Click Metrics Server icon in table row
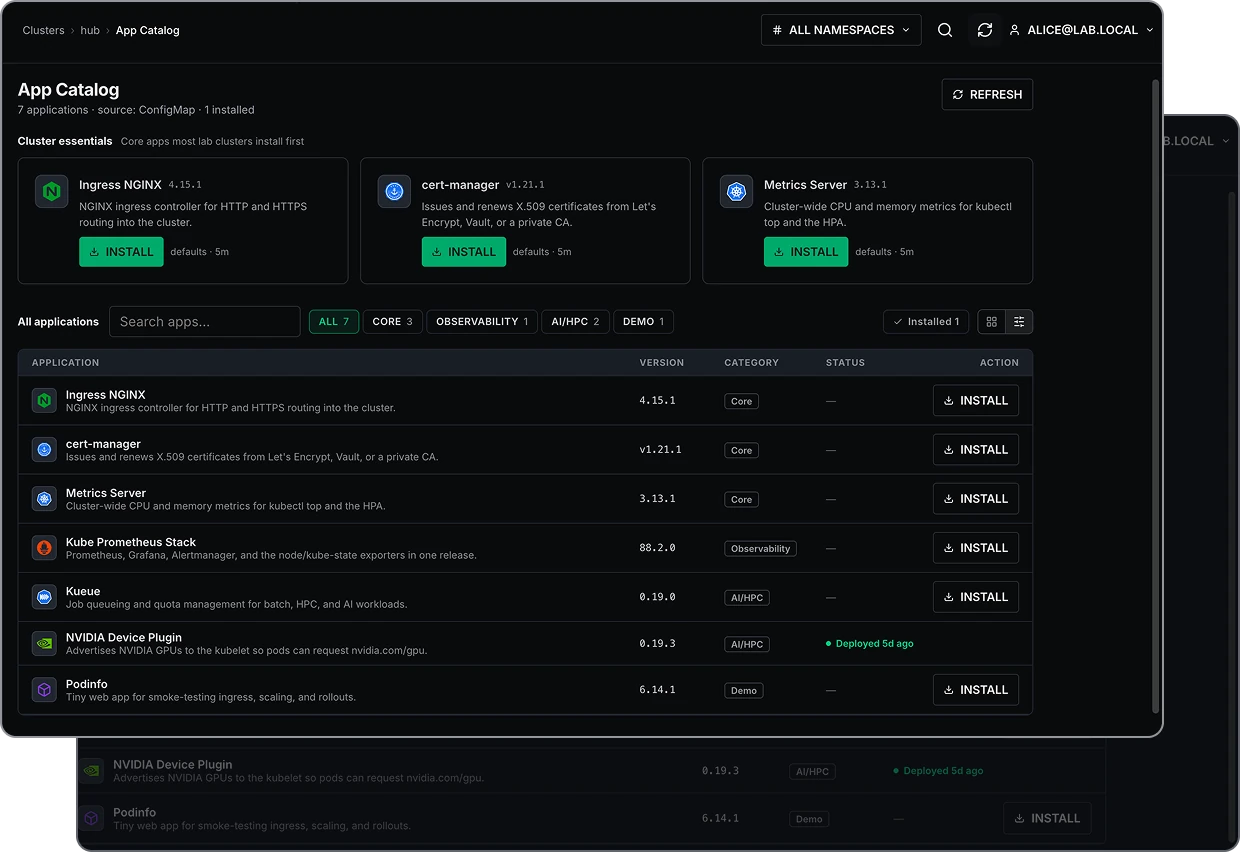The width and height of the screenshot is (1240, 852). [44, 498]
